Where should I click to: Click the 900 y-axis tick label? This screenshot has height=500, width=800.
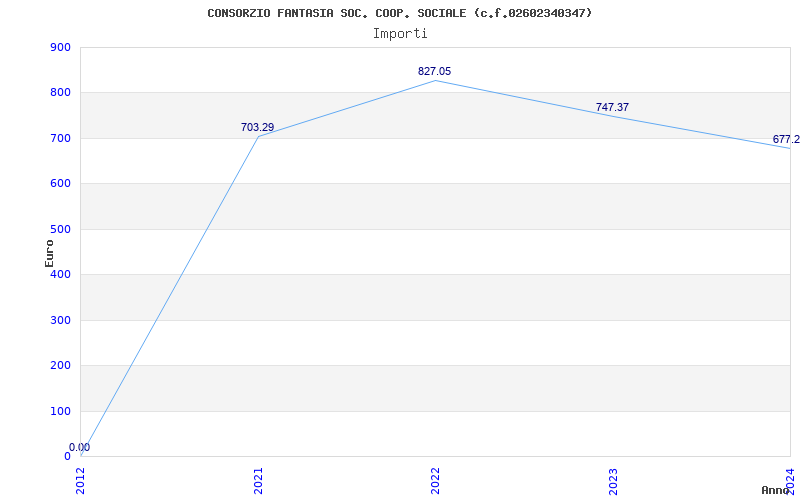(x=60, y=47)
